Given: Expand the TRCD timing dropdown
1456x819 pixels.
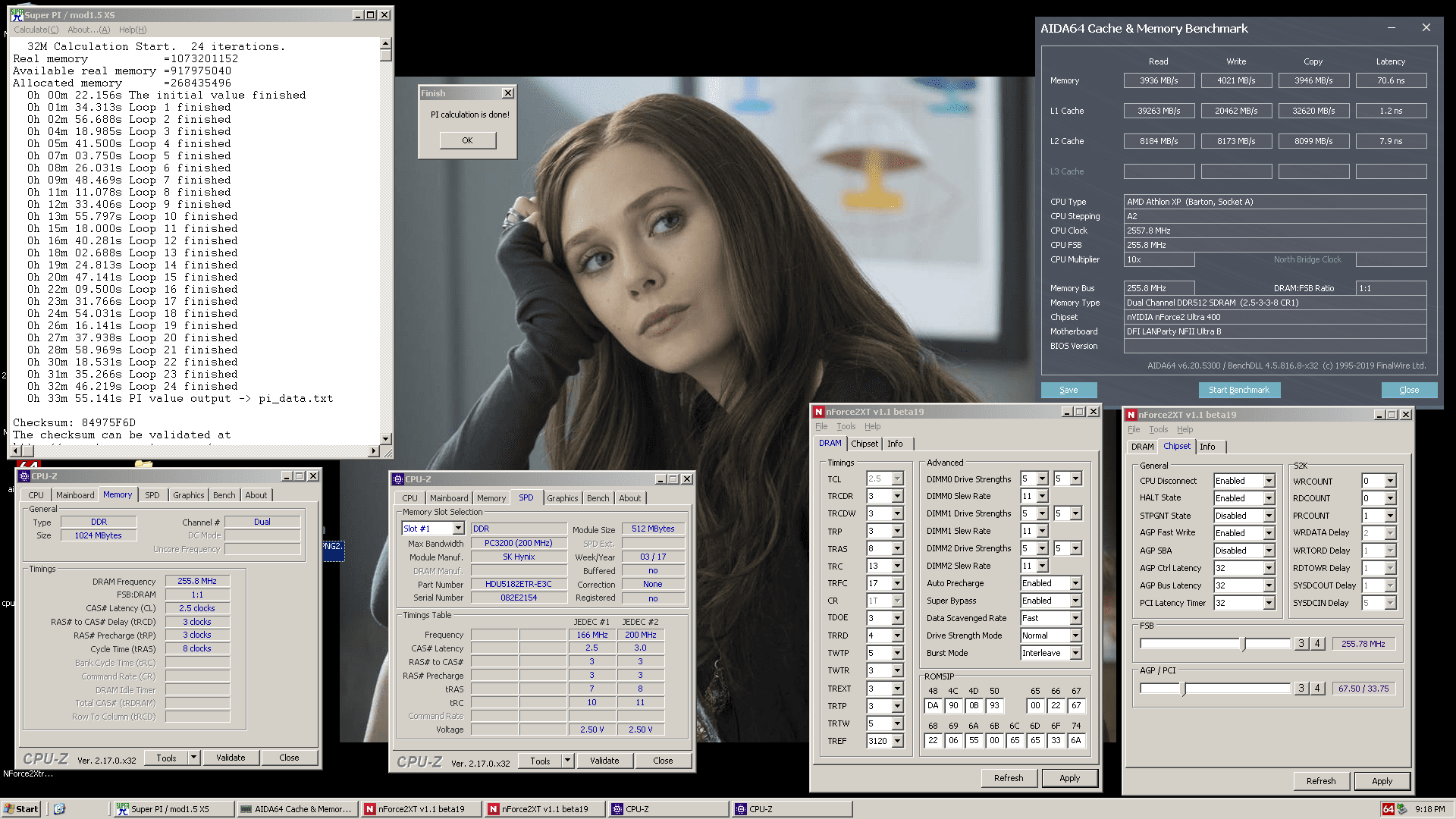Looking at the screenshot, I should (x=897, y=496).
